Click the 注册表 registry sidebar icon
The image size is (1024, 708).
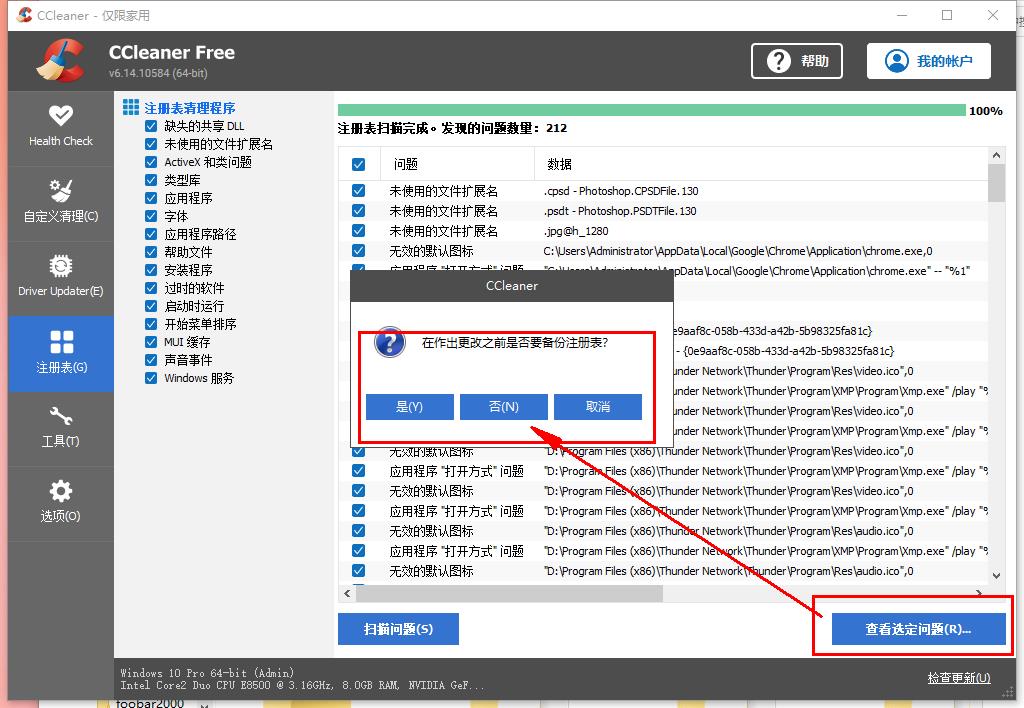(60, 353)
